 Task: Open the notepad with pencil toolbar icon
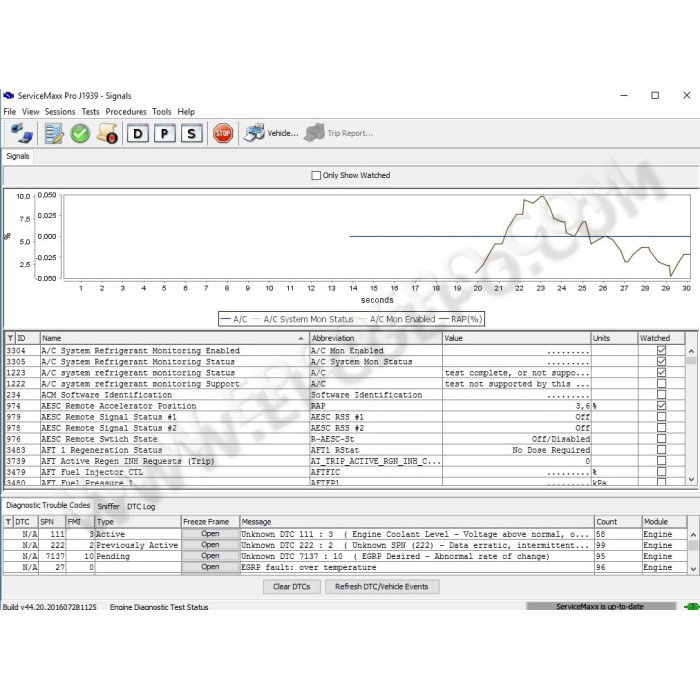(x=53, y=133)
